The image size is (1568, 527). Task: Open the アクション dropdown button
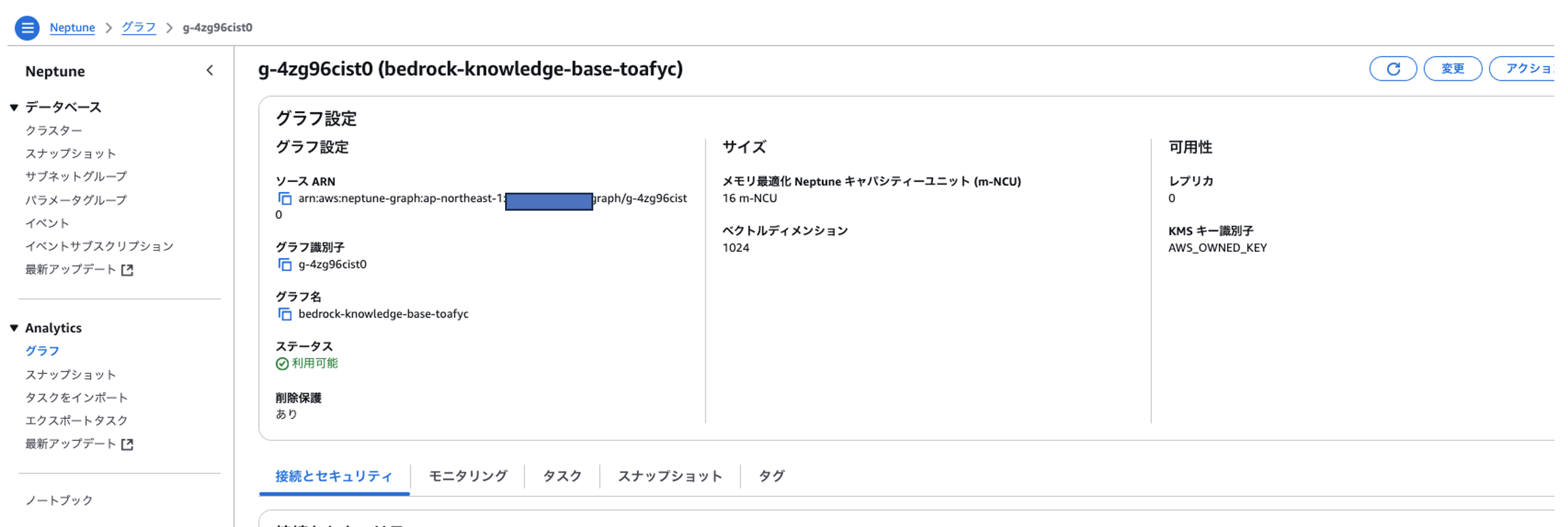tap(1528, 68)
